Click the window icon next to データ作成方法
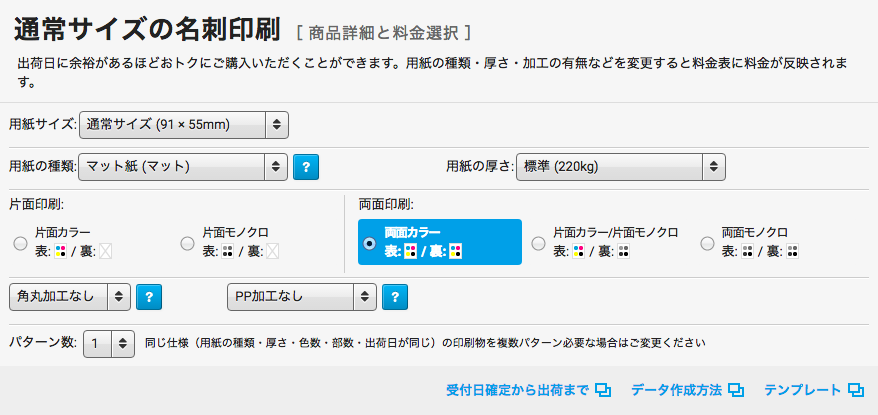 coord(736,390)
